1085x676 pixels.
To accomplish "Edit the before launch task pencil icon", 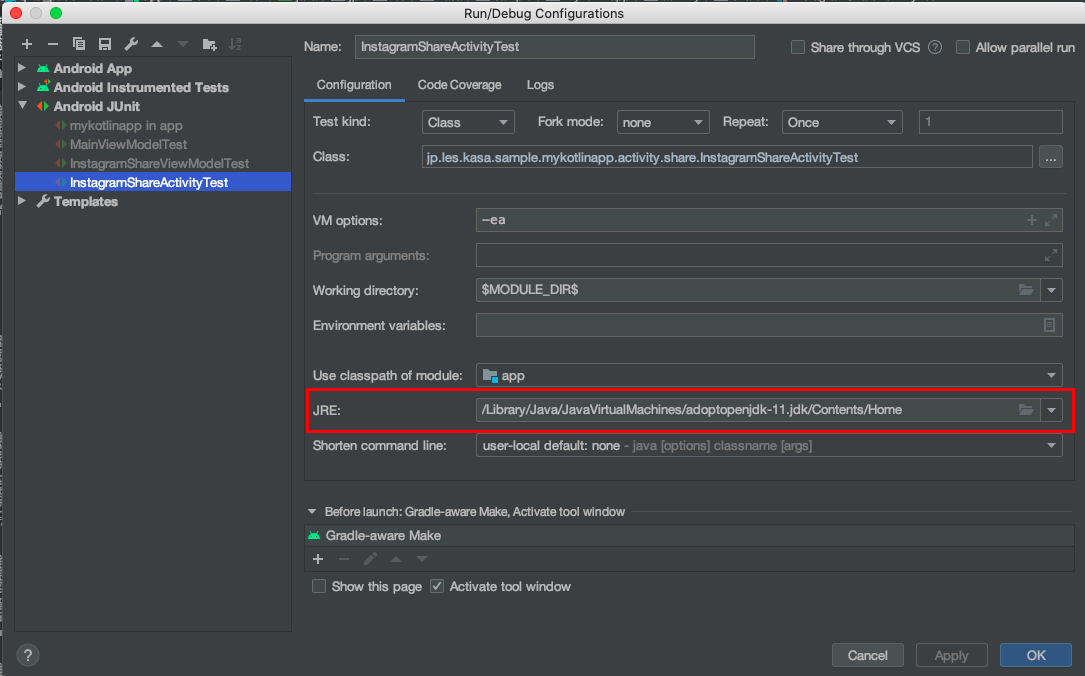I will click(x=370, y=559).
